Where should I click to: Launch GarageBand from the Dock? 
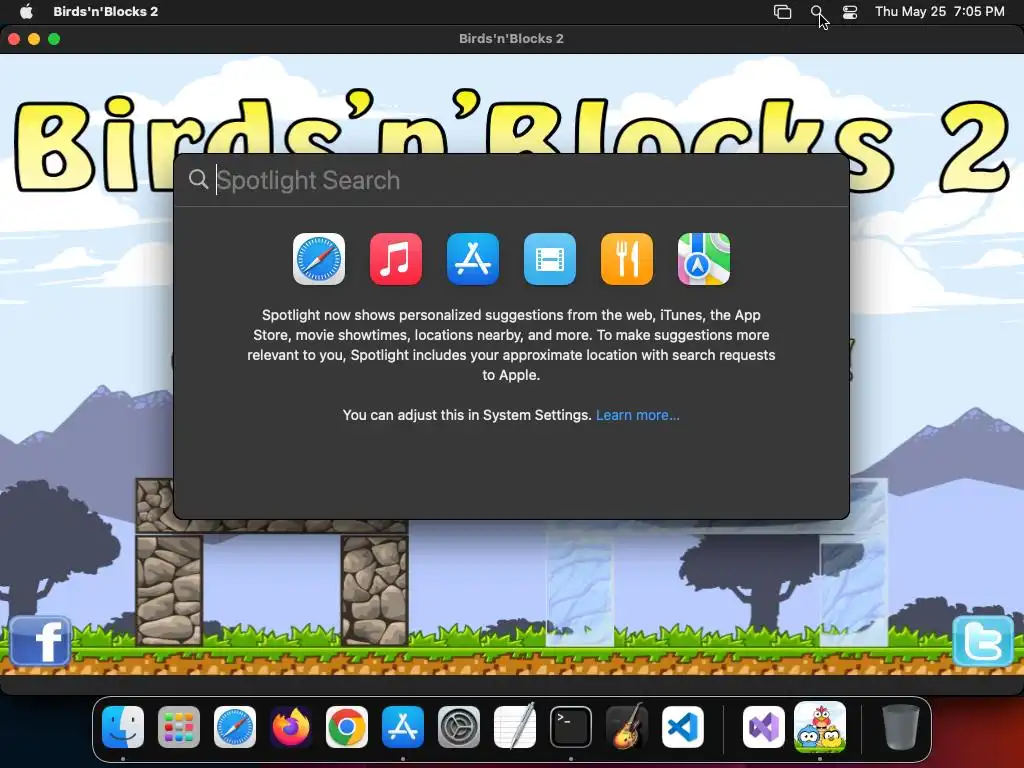627,726
